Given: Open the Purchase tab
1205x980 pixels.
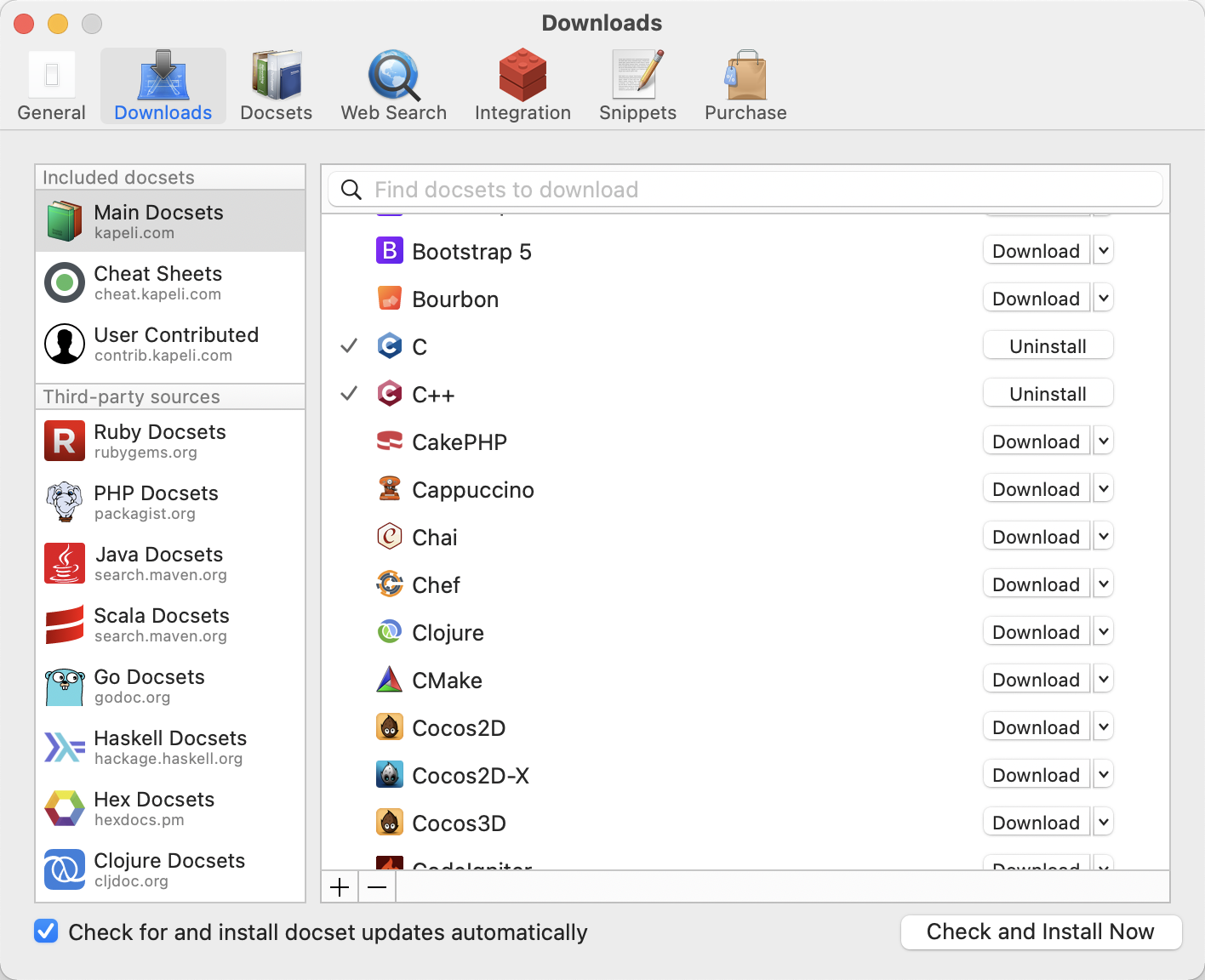Looking at the screenshot, I should 745,86.
